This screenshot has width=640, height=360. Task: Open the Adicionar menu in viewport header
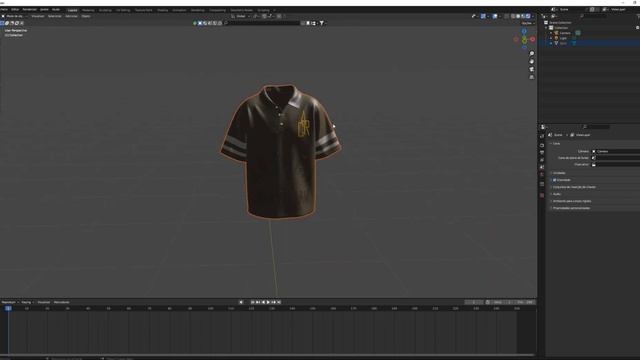[71, 16]
